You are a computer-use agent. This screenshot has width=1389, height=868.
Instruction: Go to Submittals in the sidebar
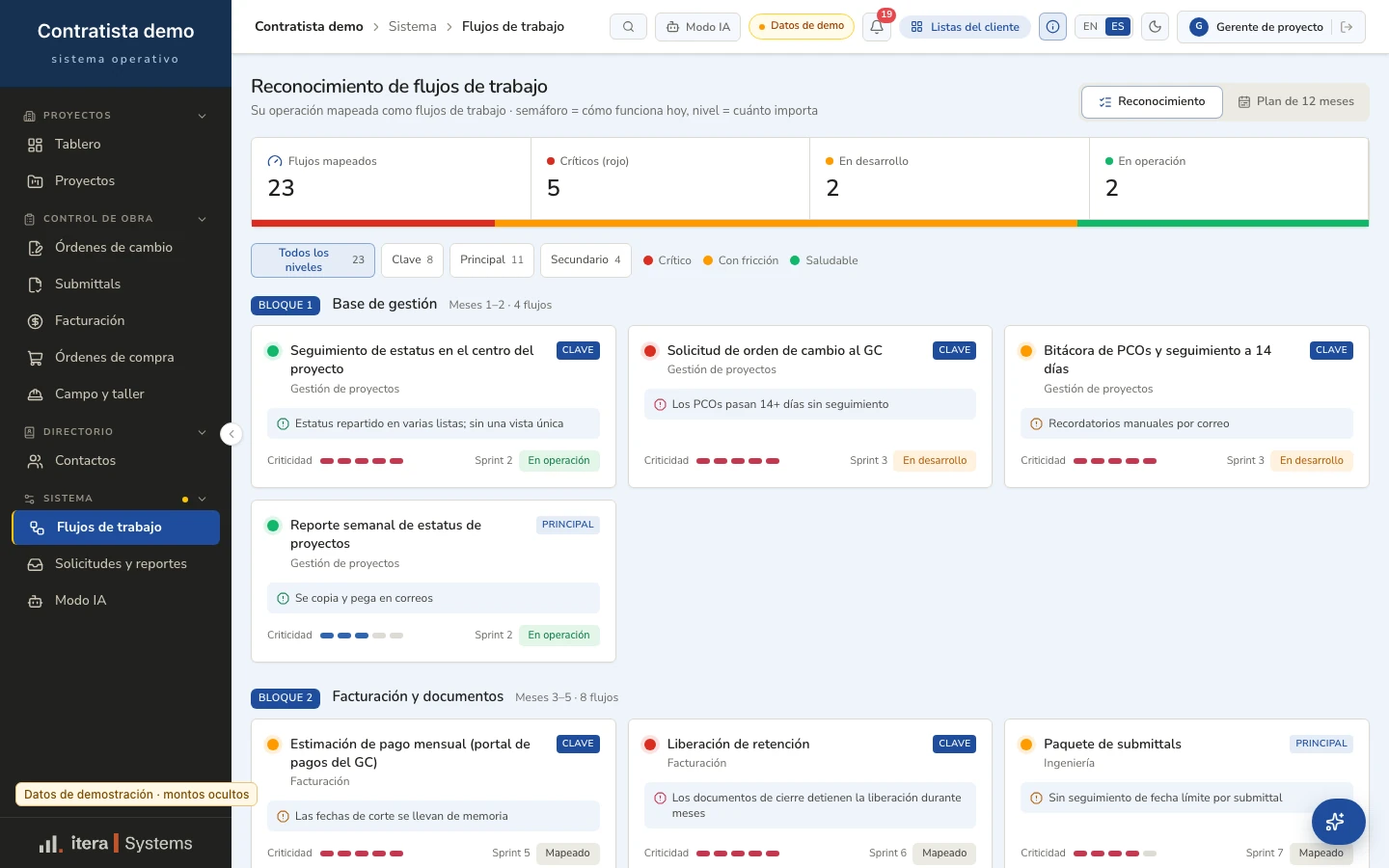[116, 285]
